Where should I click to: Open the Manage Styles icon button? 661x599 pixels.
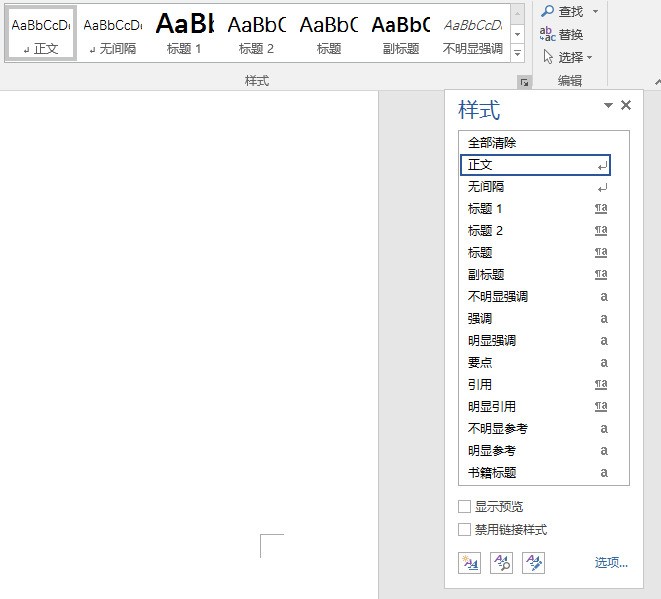(x=533, y=563)
